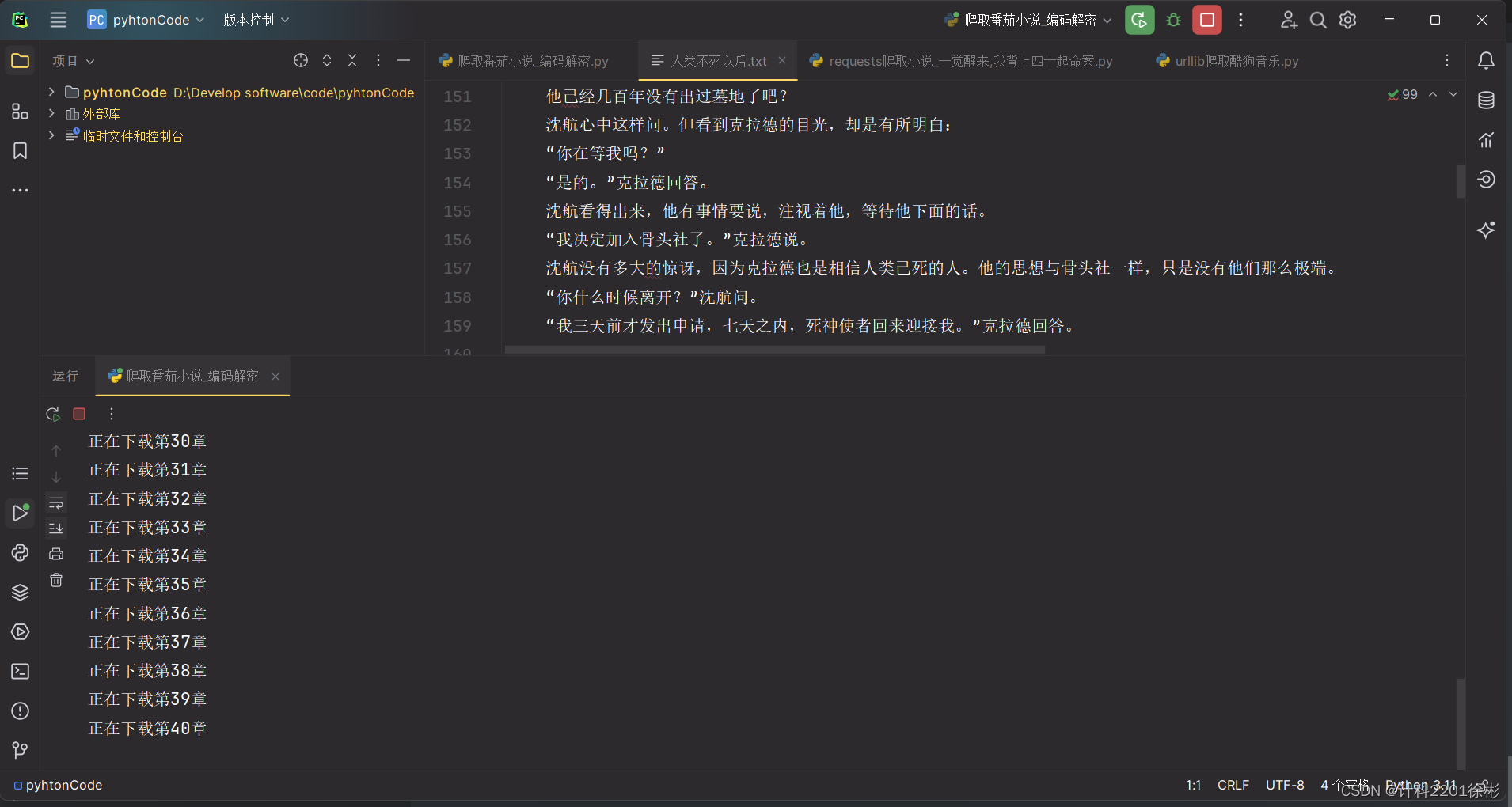Click Select Opened File target icon
This screenshot has width=1512, height=807.
click(301, 60)
